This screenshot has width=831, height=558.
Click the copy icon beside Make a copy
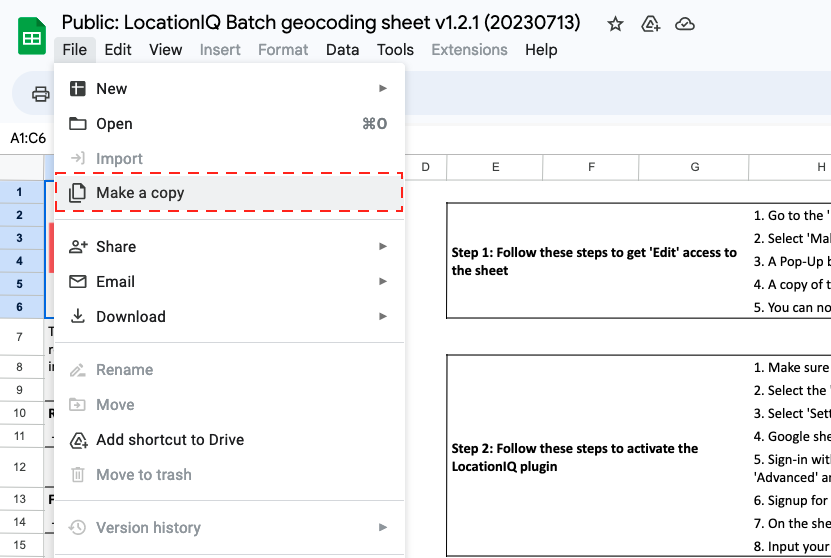coord(77,192)
